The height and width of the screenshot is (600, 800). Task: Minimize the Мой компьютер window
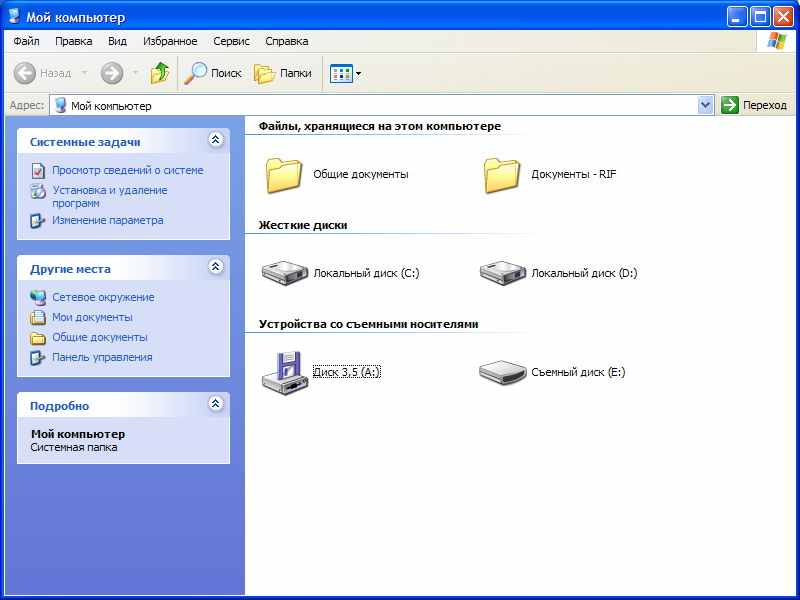[x=736, y=17]
